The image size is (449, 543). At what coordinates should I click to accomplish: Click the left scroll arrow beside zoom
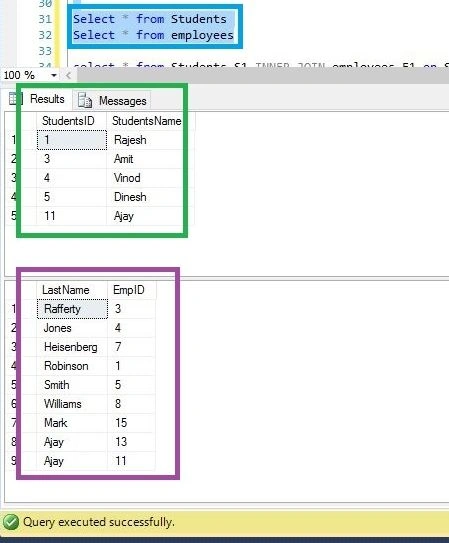(x=68, y=75)
